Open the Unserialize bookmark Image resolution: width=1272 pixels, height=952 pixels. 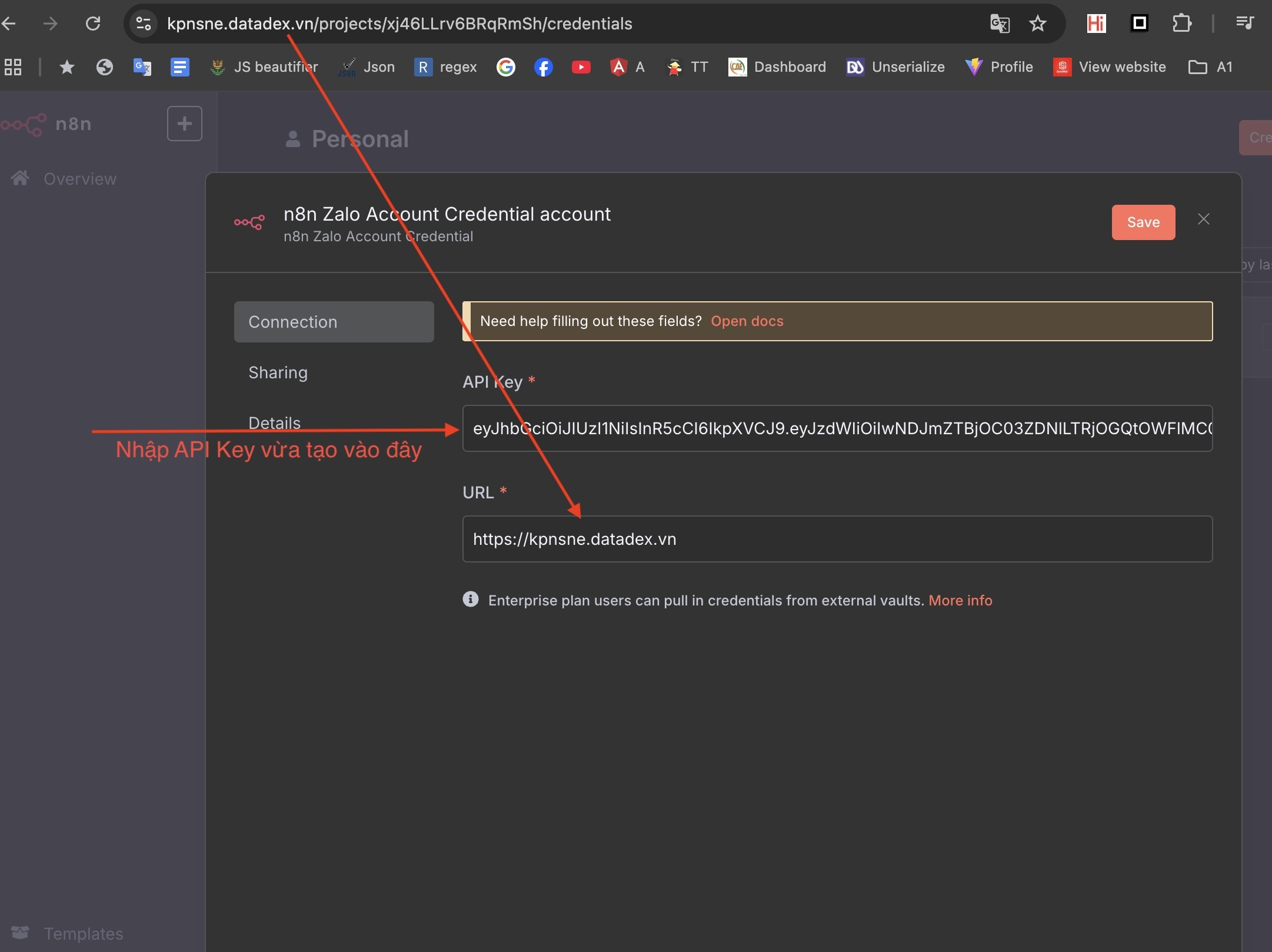pyautogui.click(x=895, y=67)
